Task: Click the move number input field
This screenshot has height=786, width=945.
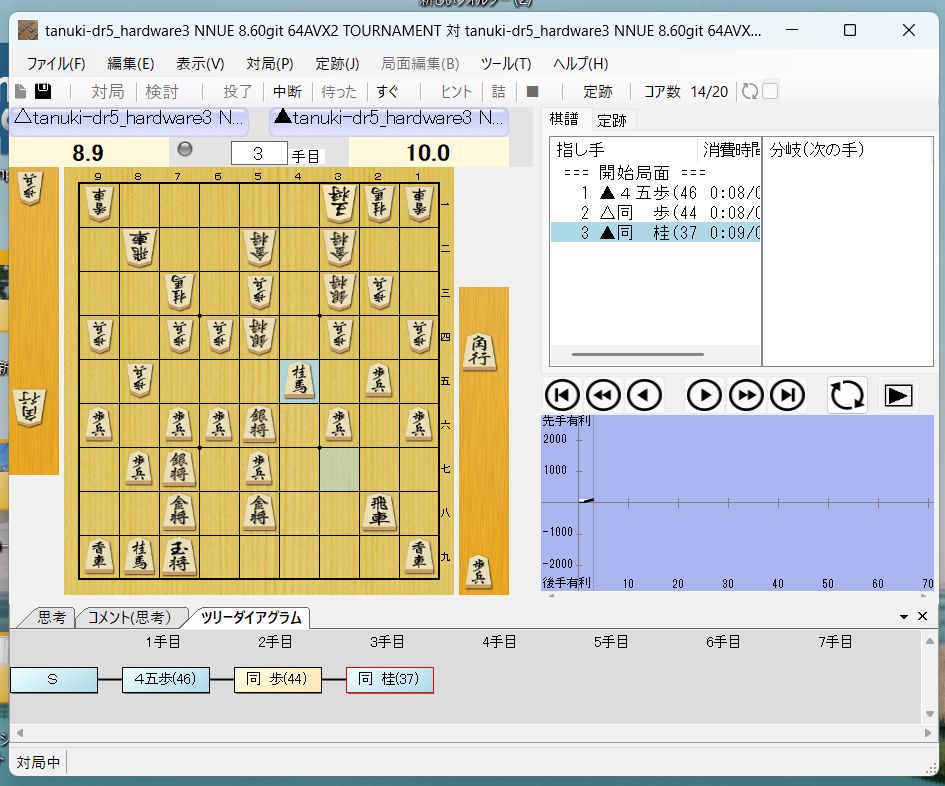Action: [258, 153]
